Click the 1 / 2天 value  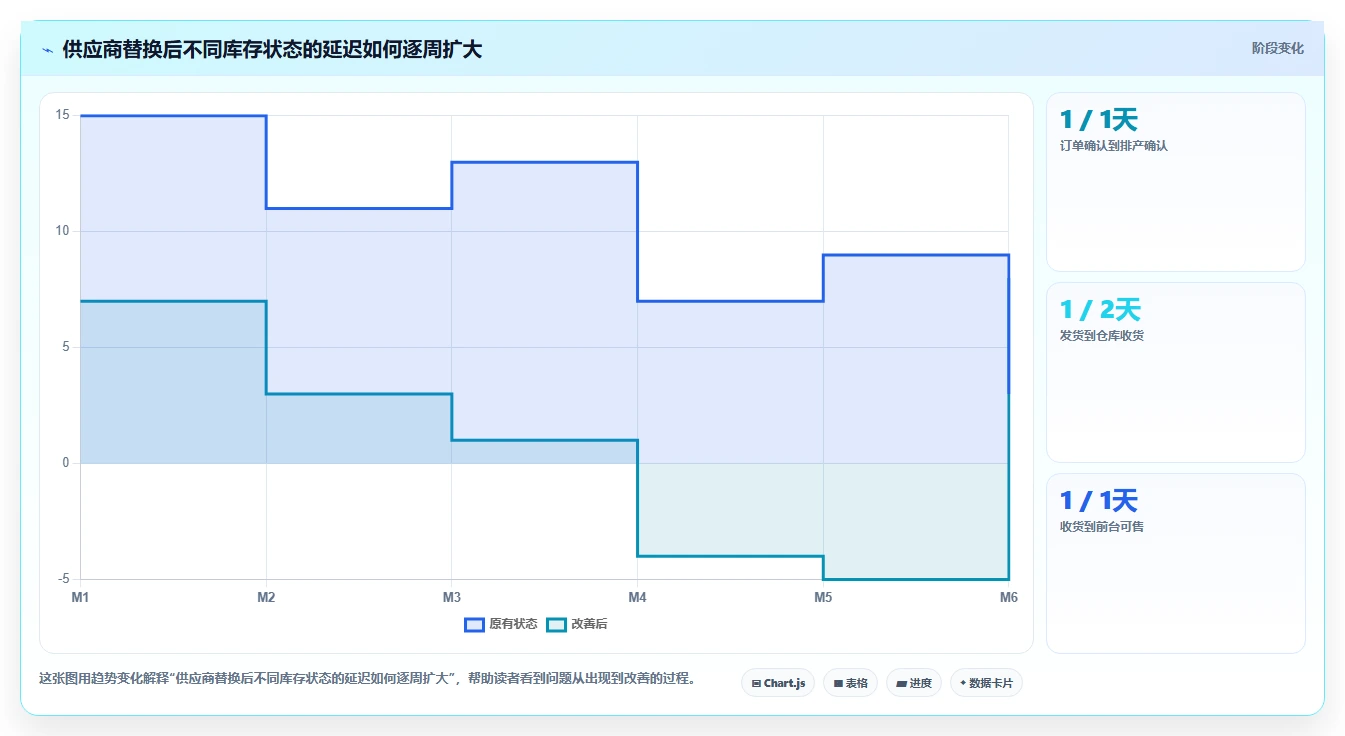click(1100, 310)
